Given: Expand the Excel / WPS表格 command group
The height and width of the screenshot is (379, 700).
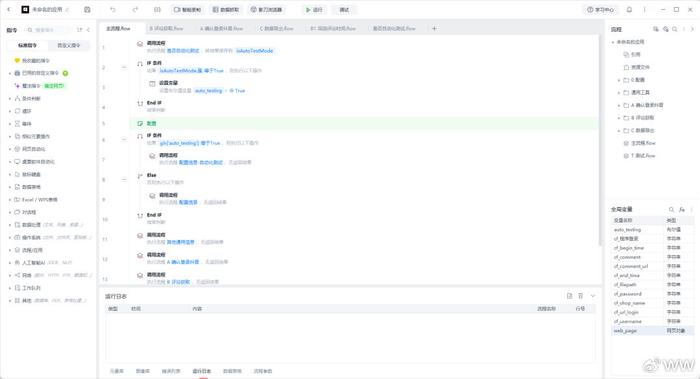Looking at the screenshot, I should pyautogui.click(x=10, y=200).
